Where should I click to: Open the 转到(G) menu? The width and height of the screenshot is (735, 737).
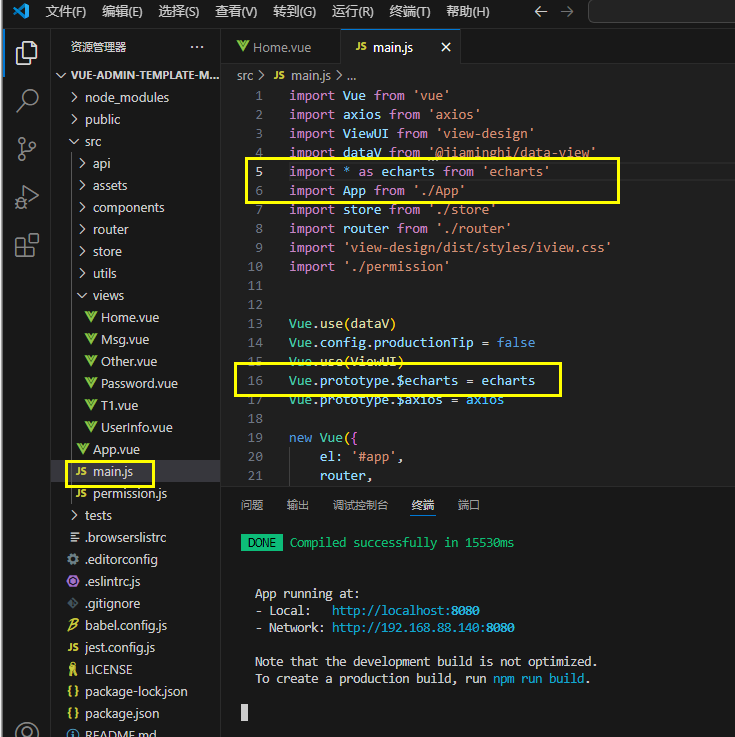pyautogui.click(x=294, y=11)
